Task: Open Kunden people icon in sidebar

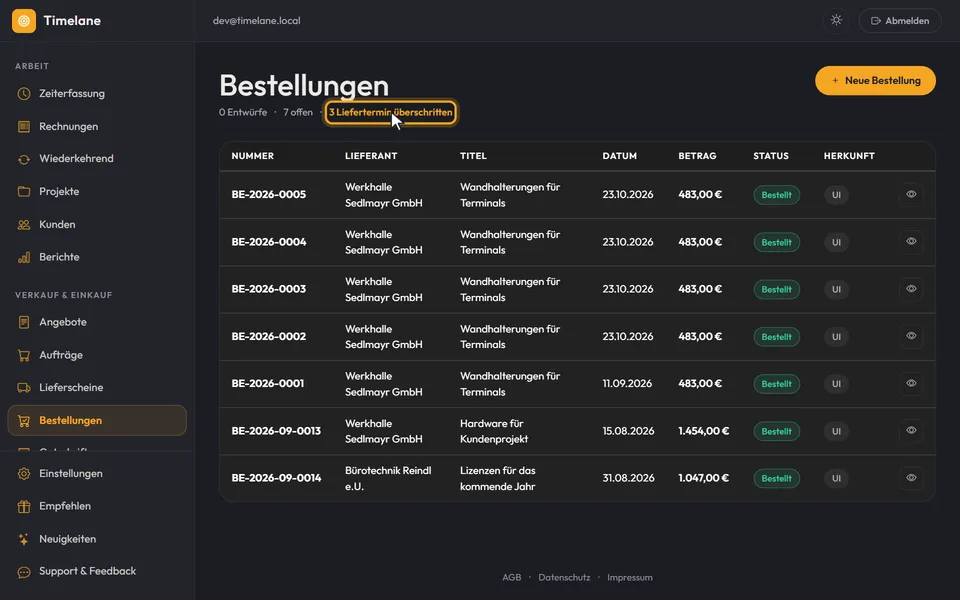Action: point(24,225)
